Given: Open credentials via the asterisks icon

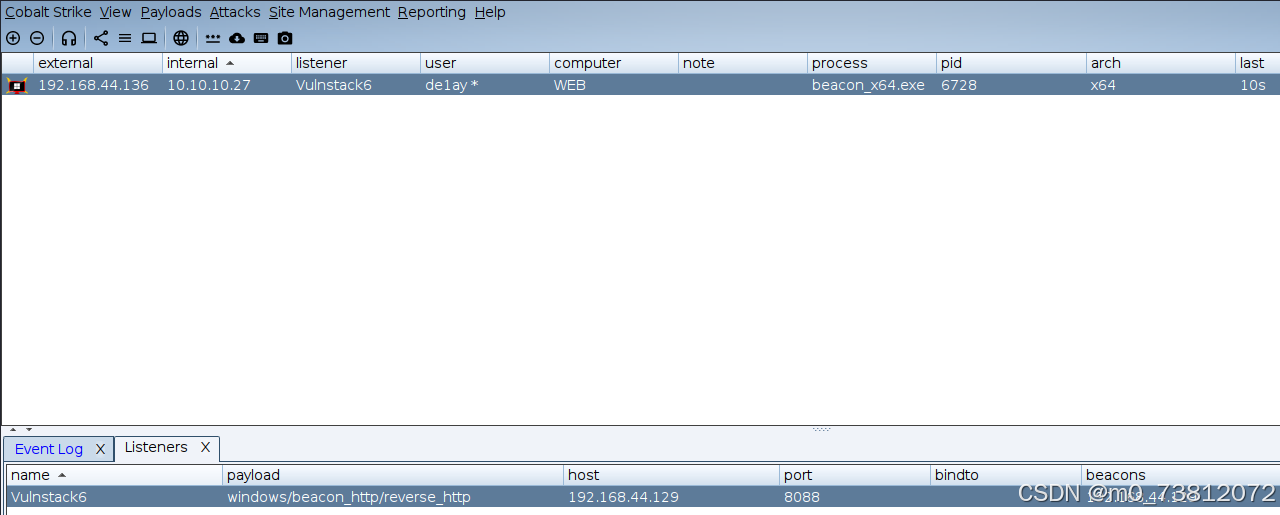Looking at the screenshot, I should 213,38.
